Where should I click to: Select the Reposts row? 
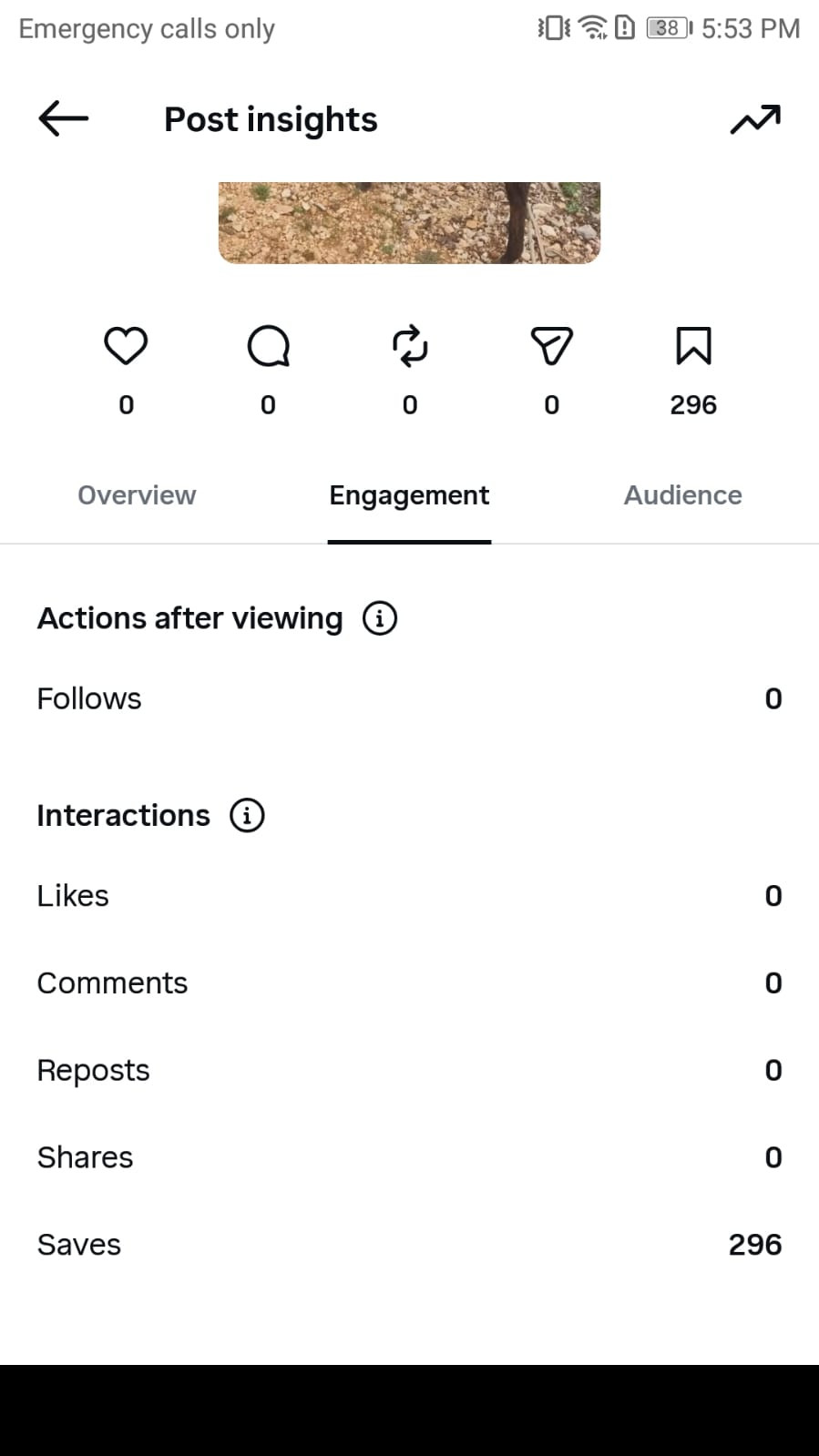[x=409, y=1070]
